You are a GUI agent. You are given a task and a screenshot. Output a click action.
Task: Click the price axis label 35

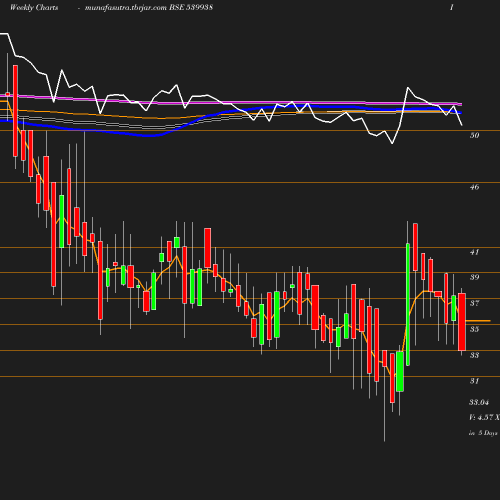point(474,329)
